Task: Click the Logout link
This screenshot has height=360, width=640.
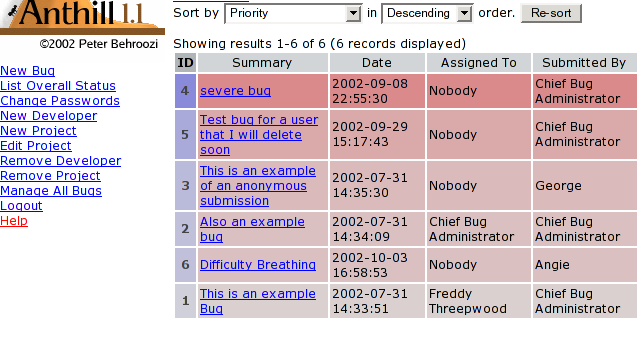Action: 21,206
